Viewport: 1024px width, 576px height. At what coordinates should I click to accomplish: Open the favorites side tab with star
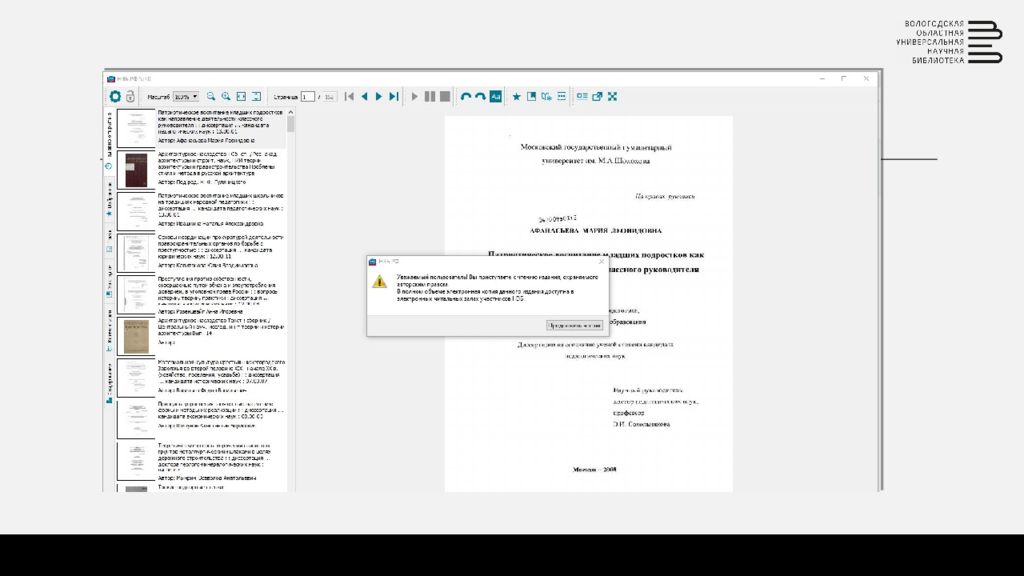click(109, 199)
